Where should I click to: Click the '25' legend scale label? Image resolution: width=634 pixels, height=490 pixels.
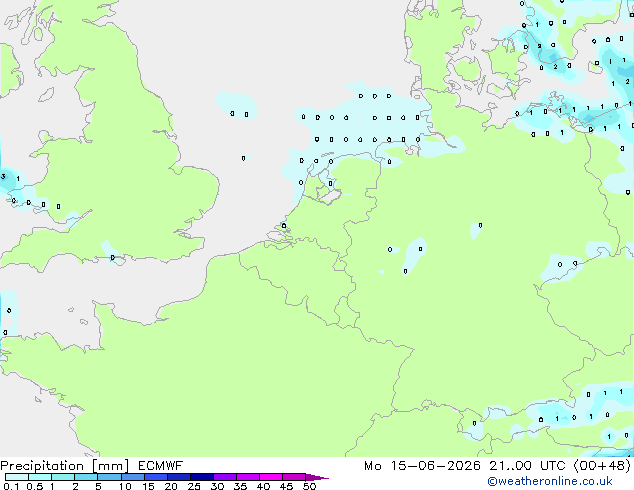(x=194, y=486)
